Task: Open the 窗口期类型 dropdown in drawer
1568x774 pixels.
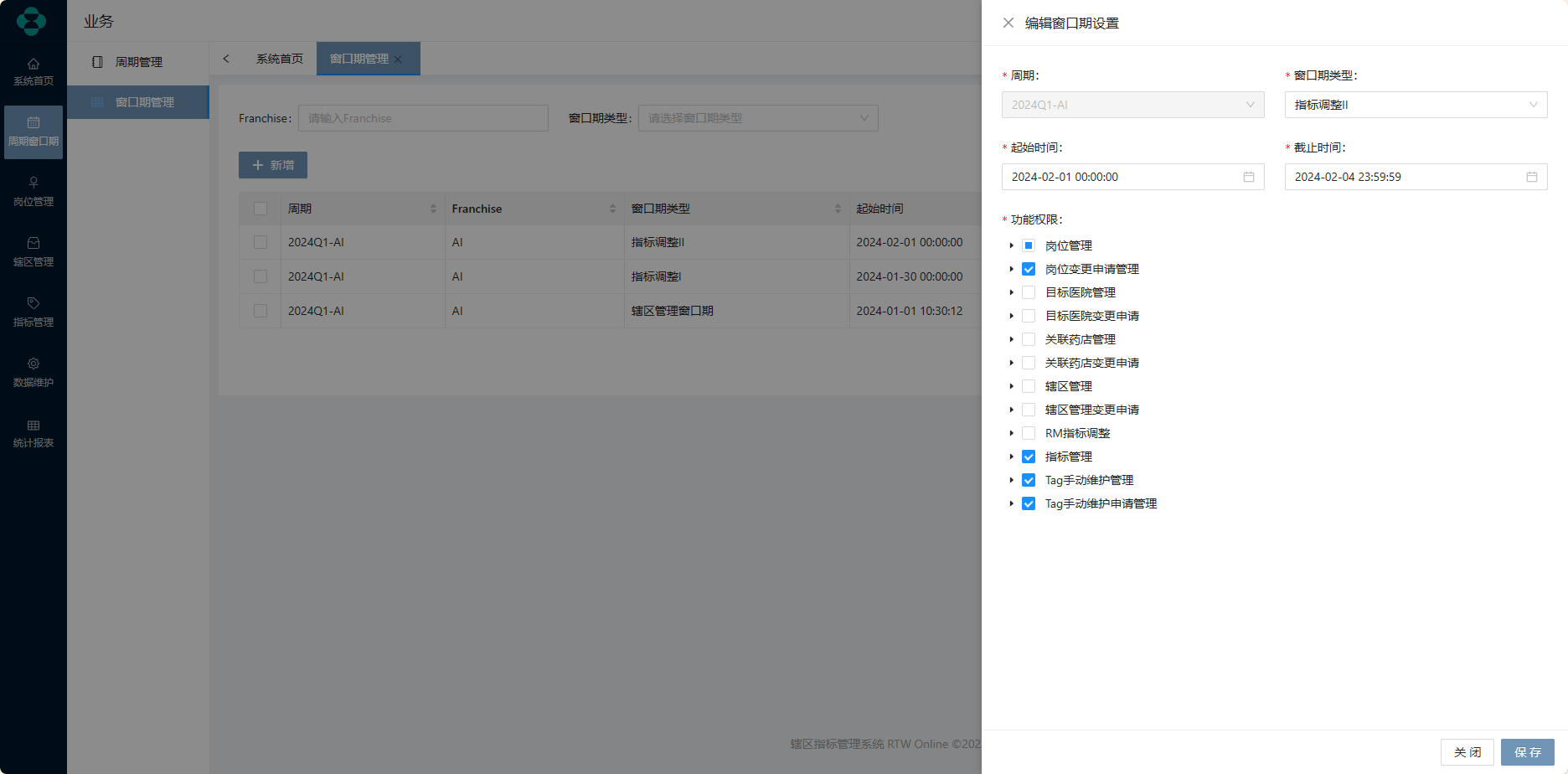Action: 1416,105
